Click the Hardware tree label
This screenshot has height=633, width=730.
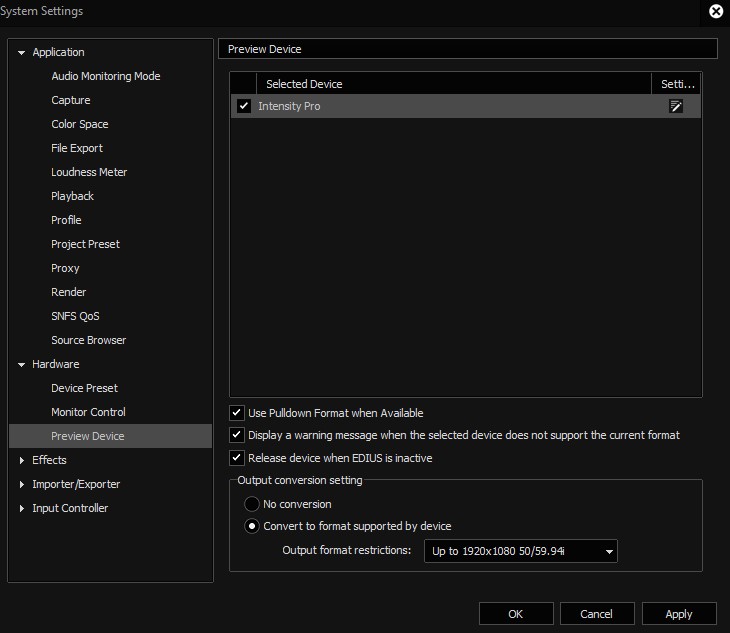[55, 364]
